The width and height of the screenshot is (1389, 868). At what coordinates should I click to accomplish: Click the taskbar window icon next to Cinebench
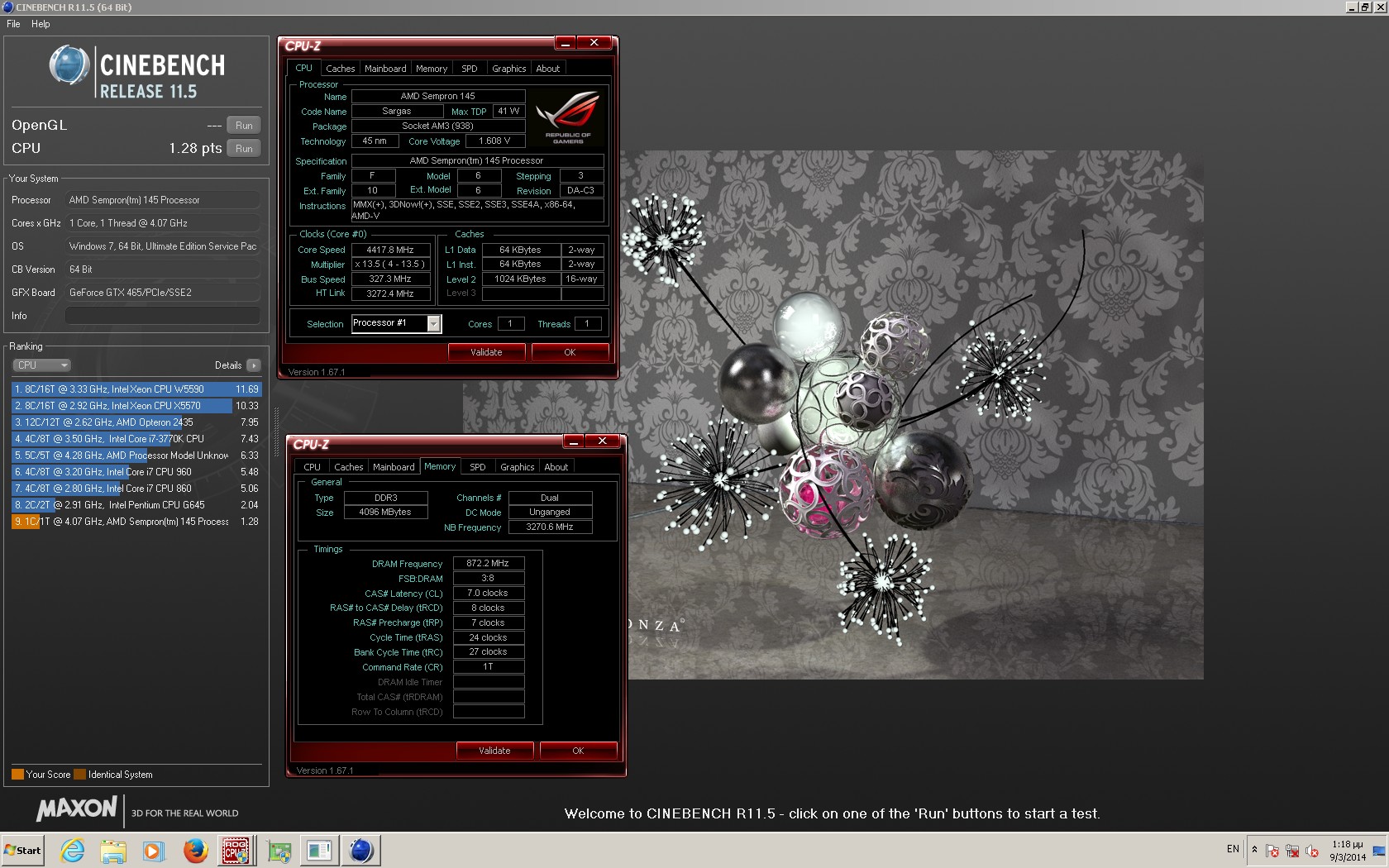point(319,851)
